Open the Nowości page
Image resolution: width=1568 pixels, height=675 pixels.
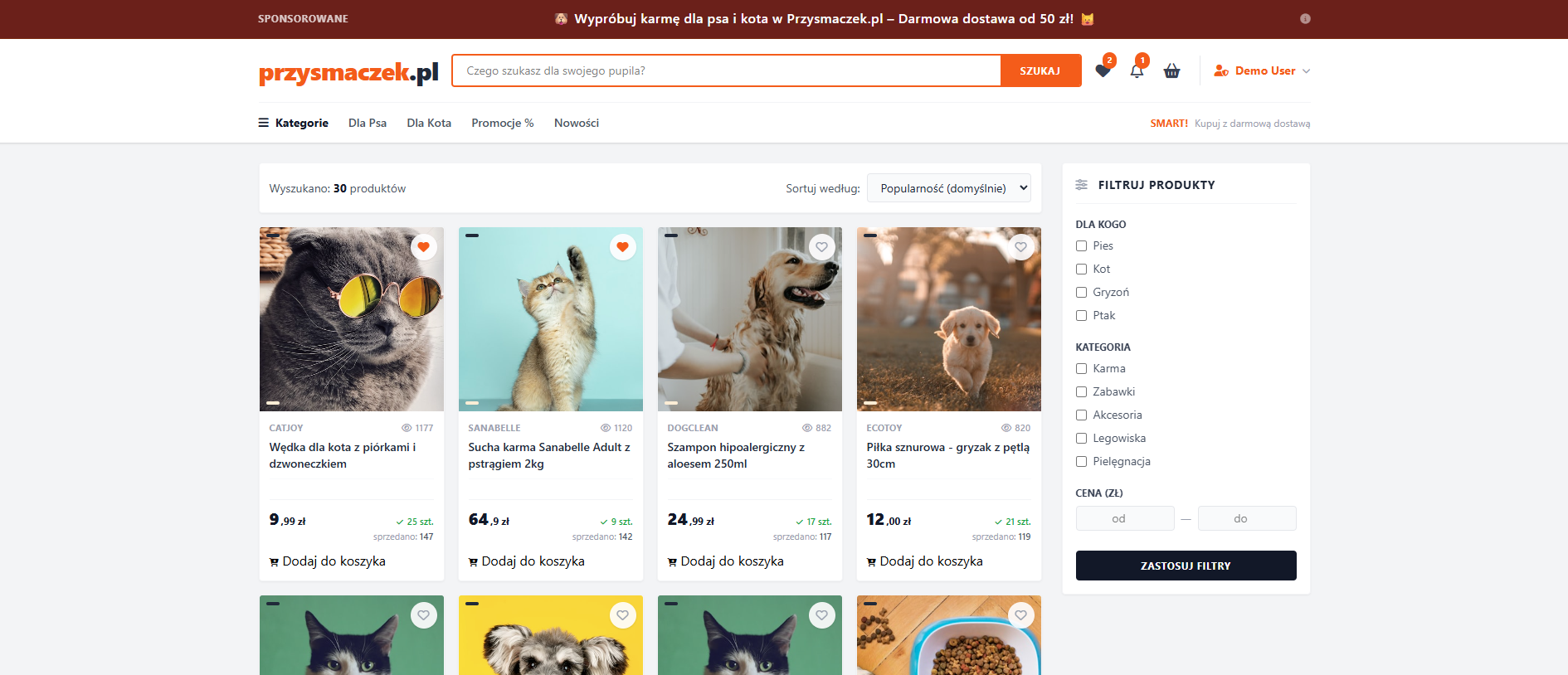pos(577,123)
